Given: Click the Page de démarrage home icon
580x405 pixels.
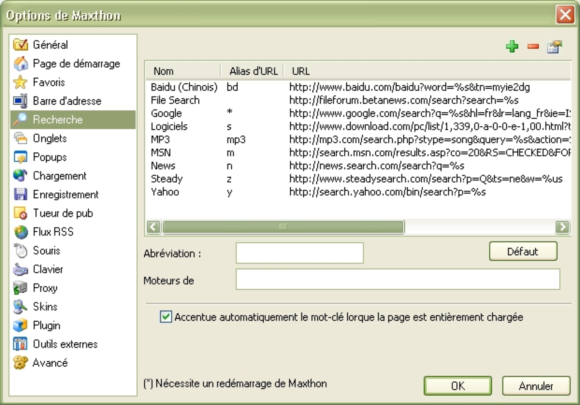Looking at the screenshot, I should [20, 64].
